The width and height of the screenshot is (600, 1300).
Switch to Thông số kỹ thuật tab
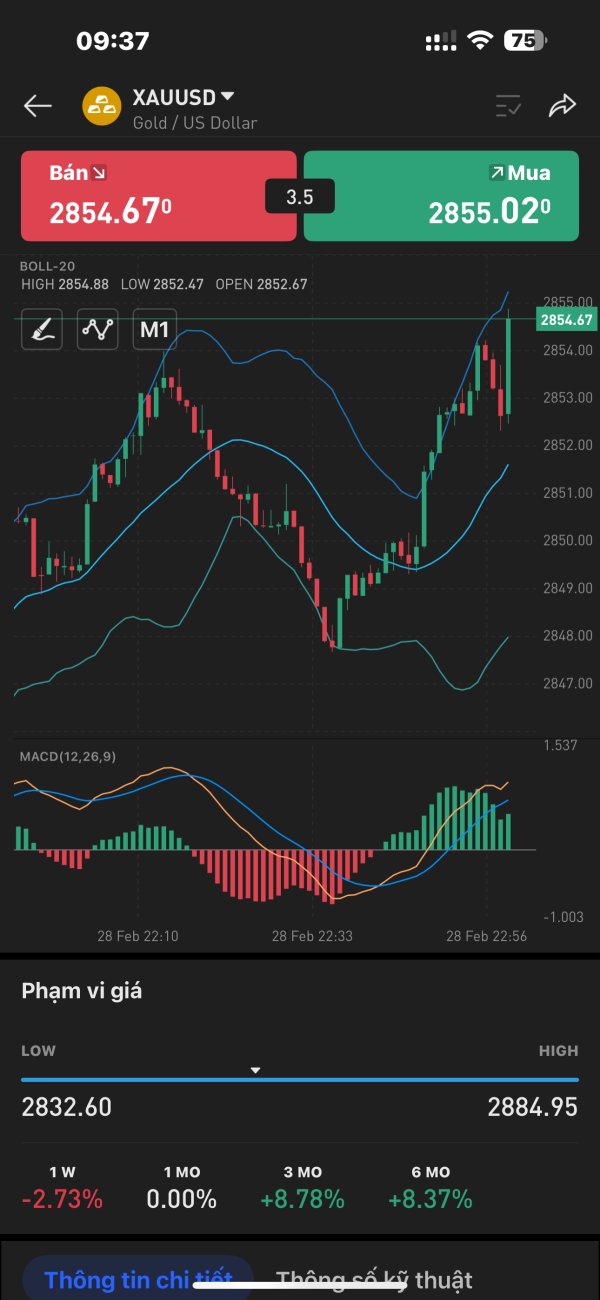[375, 1280]
